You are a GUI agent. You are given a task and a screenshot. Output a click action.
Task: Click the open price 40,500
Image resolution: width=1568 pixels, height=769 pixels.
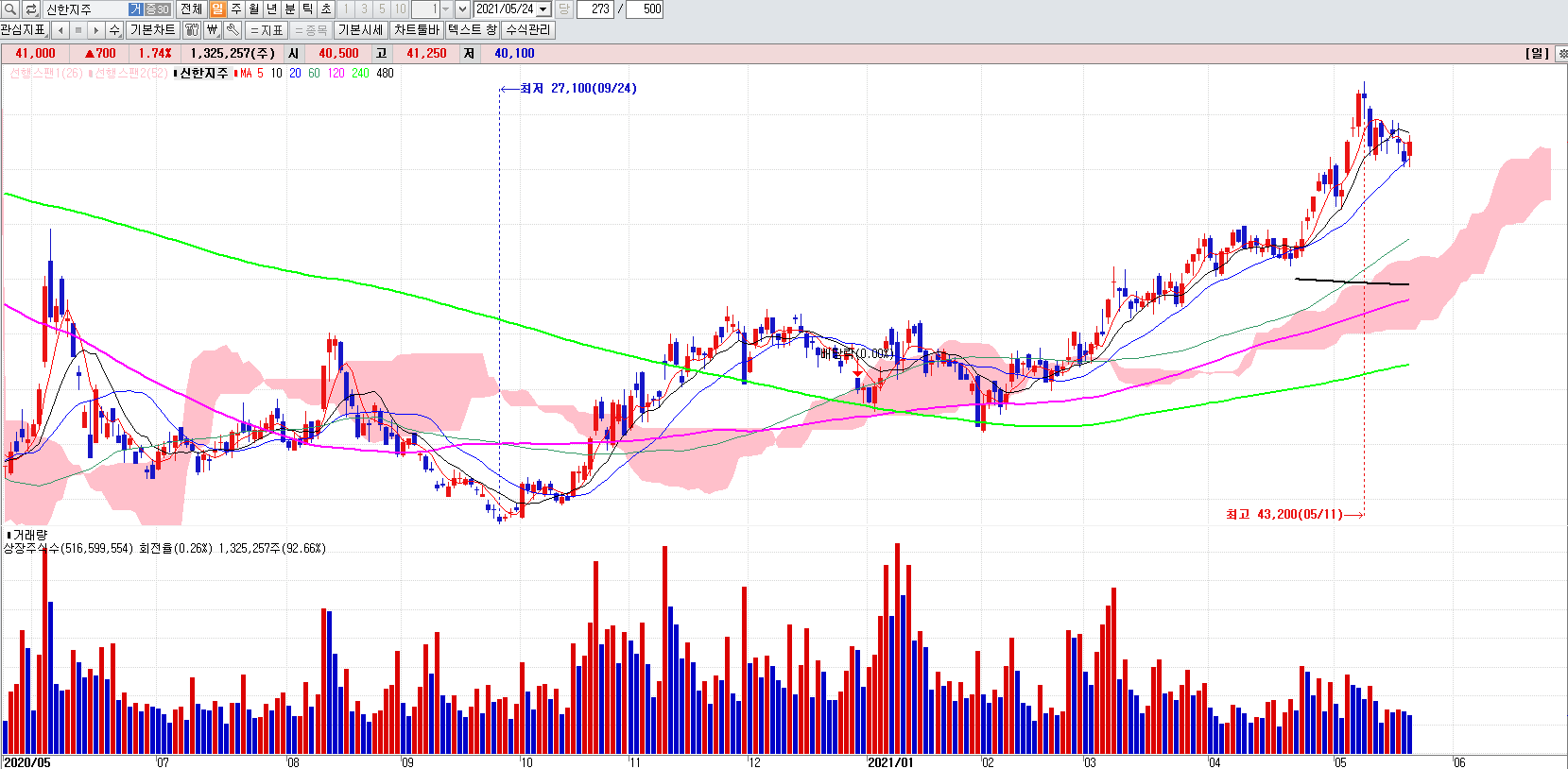point(338,53)
